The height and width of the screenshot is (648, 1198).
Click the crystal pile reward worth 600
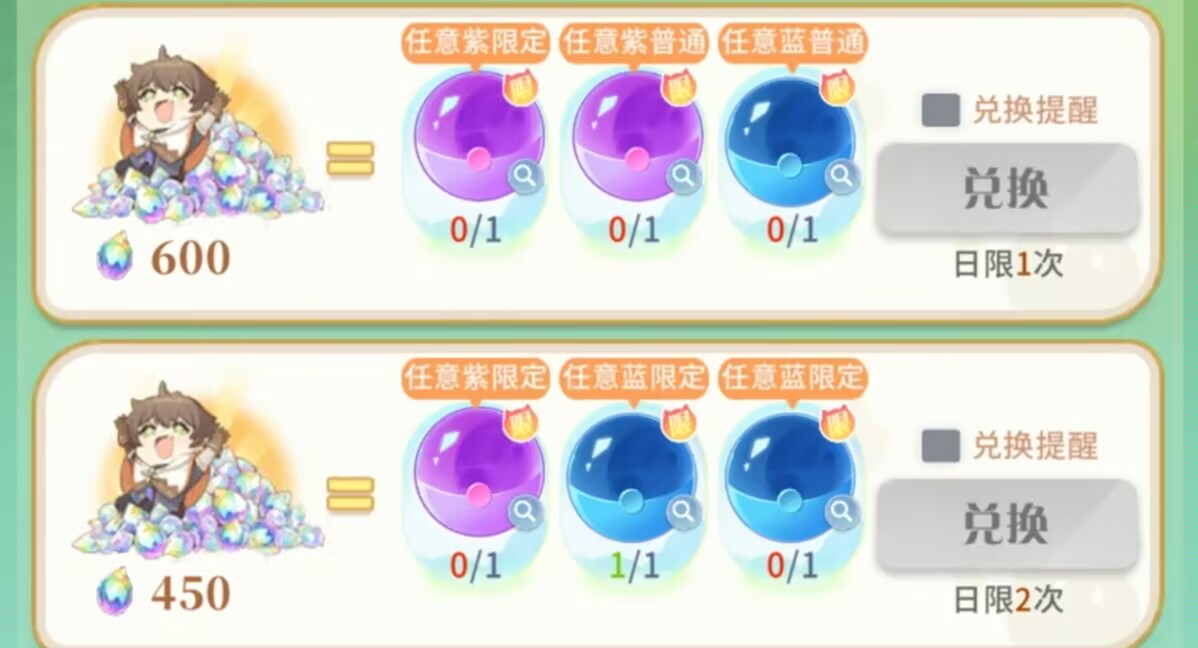tap(199, 138)
